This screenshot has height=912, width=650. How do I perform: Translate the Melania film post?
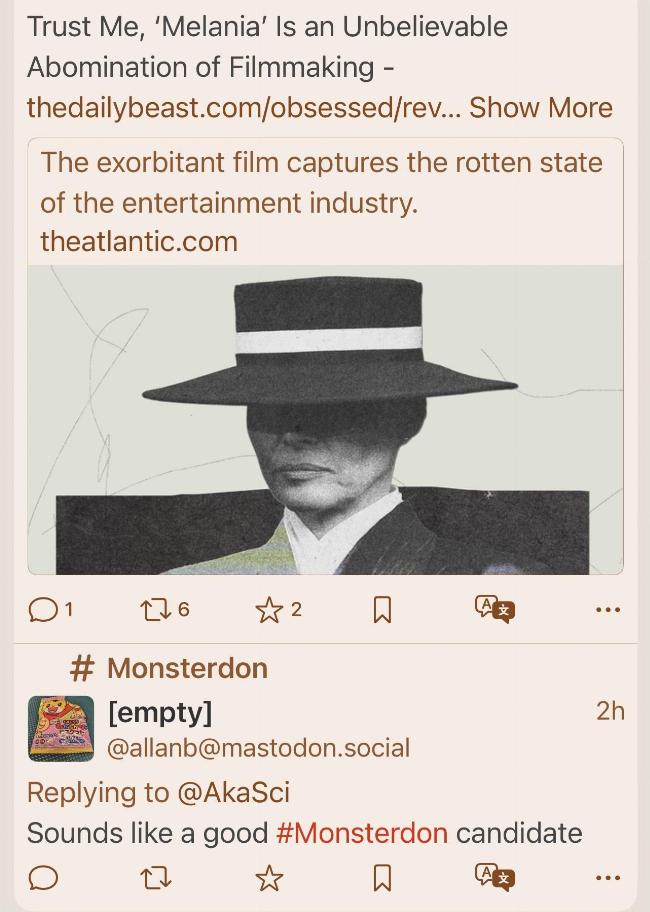point(495,609)
